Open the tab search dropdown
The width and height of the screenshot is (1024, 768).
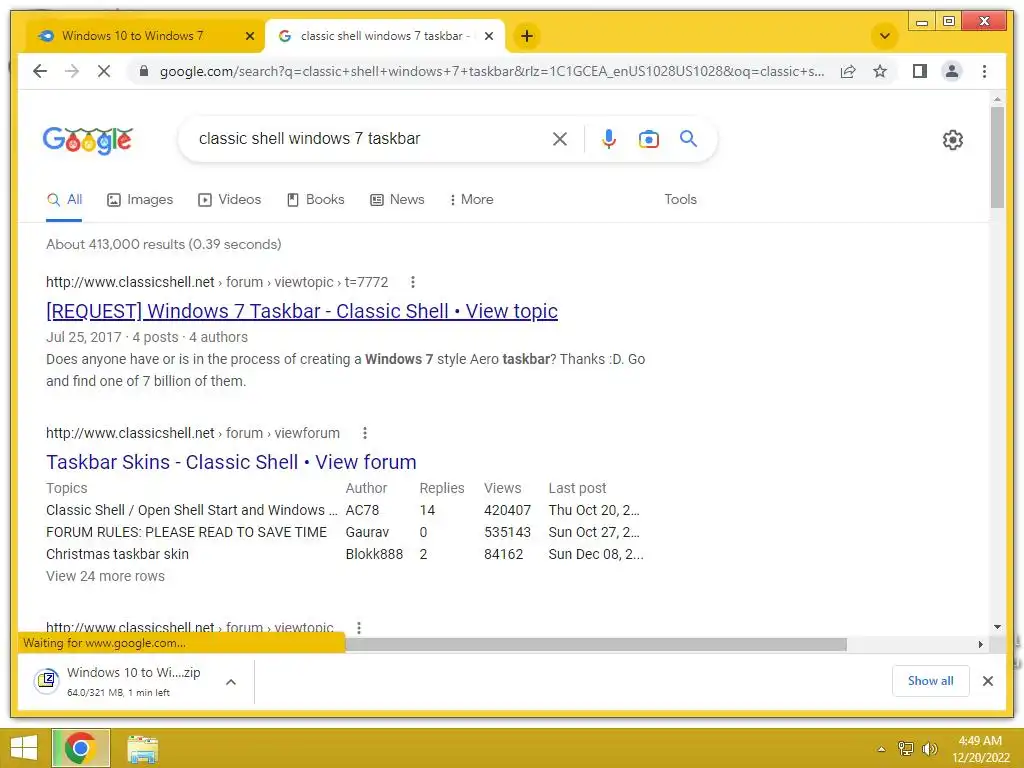click(885, 36)
